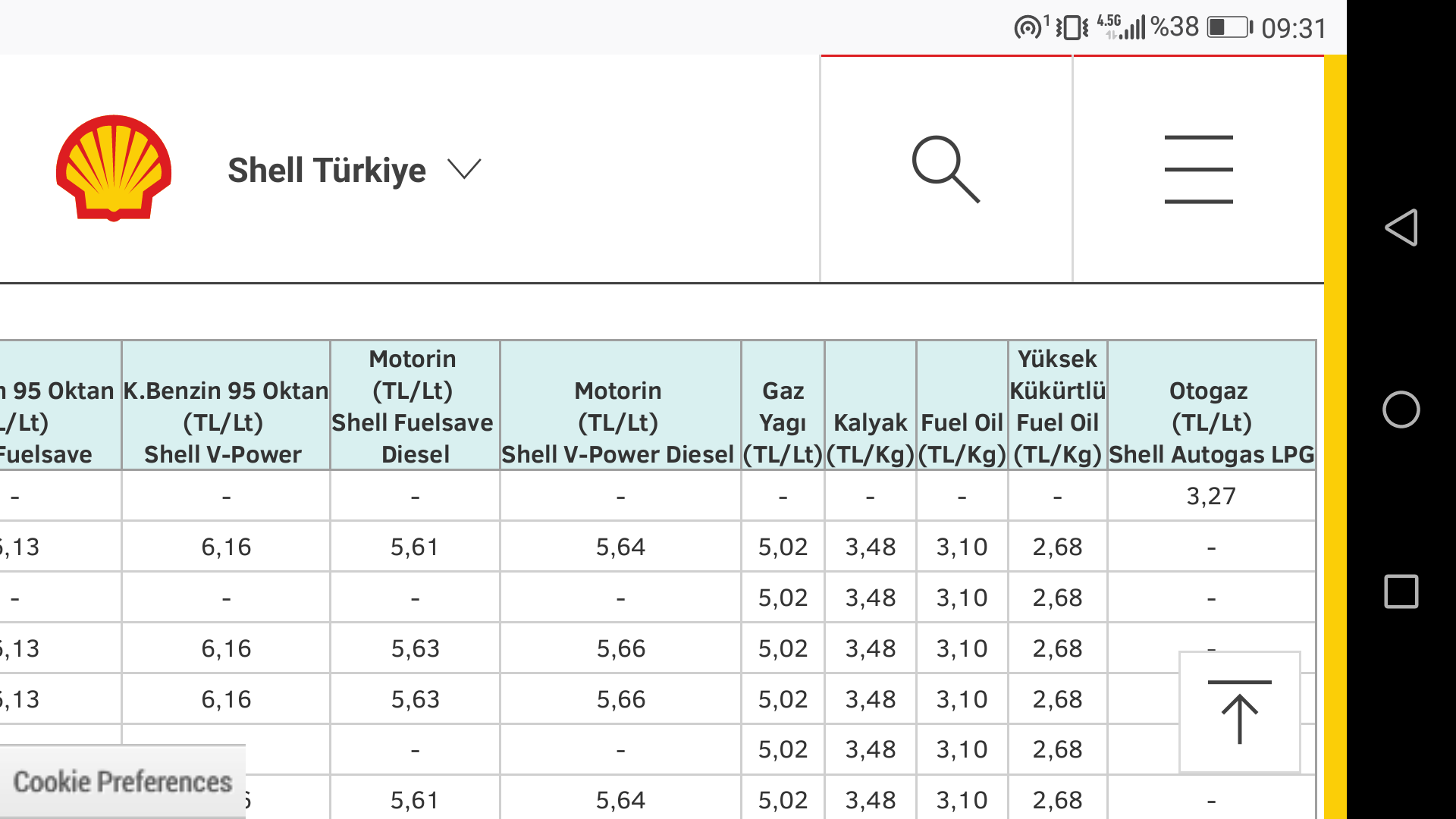Expand the Shell Türkiye country chevron

click(x=464, y=169)
